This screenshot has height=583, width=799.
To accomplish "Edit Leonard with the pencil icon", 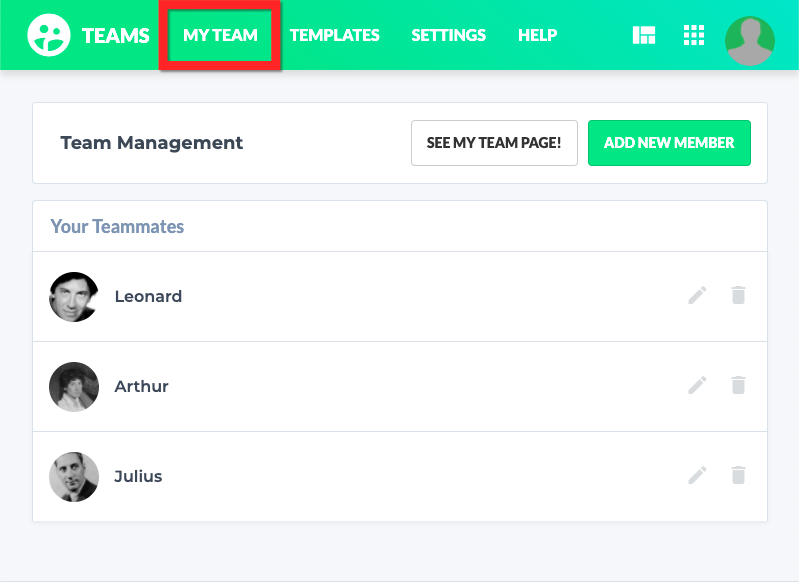I will point(698,295).
